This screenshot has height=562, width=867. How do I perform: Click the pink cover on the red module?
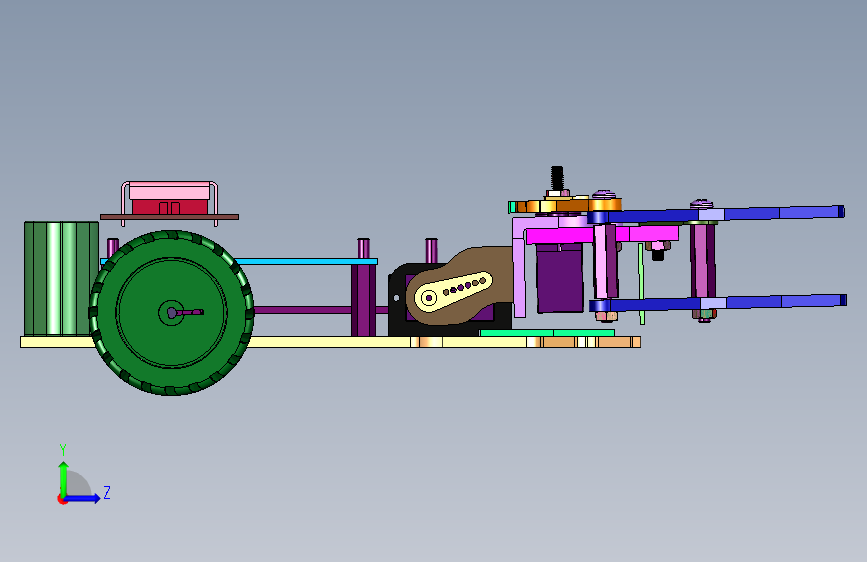coord(169,192)
